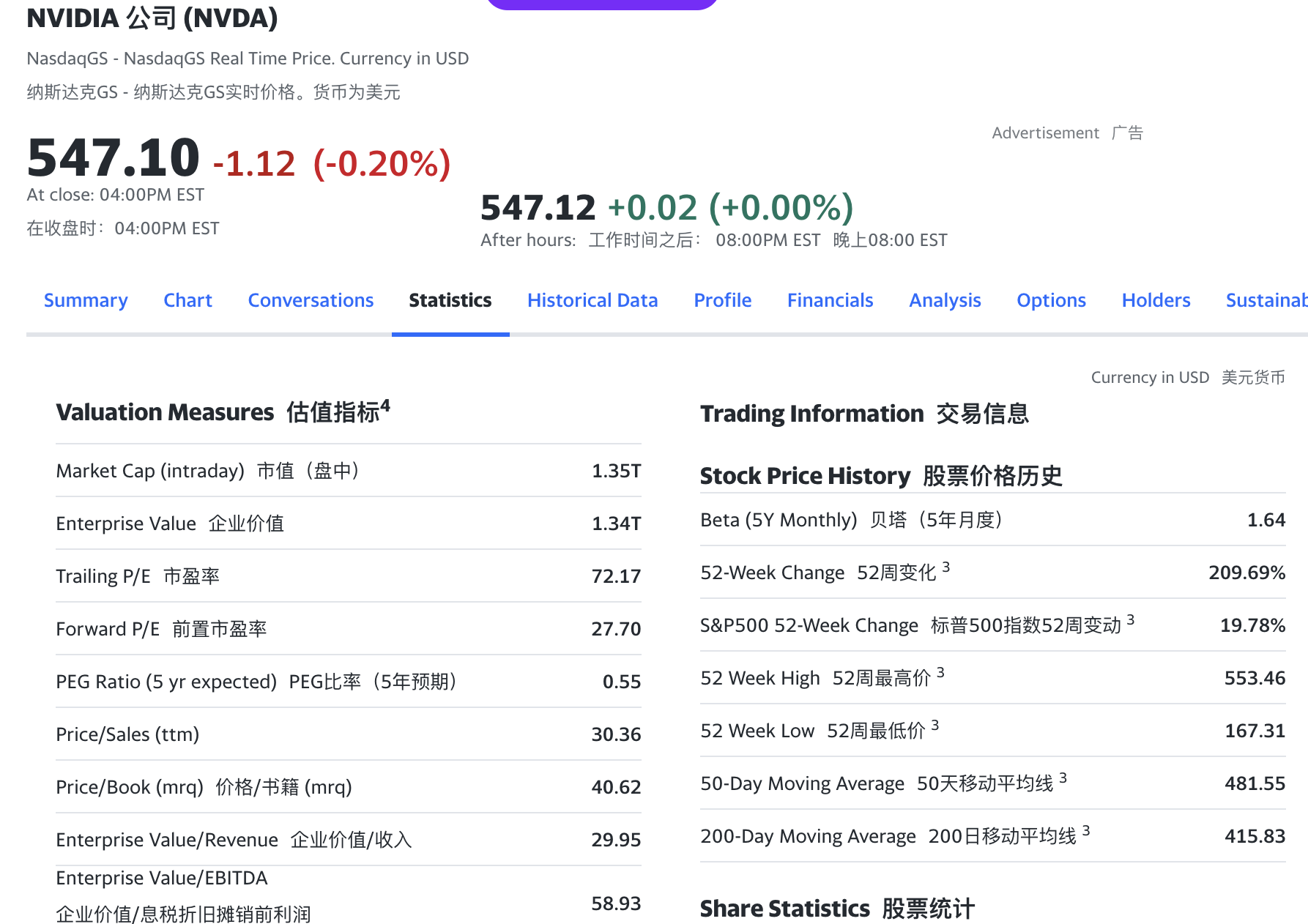Switch to the Financials tab
This screenshot has width=1308, height=924.
point(830,300)
